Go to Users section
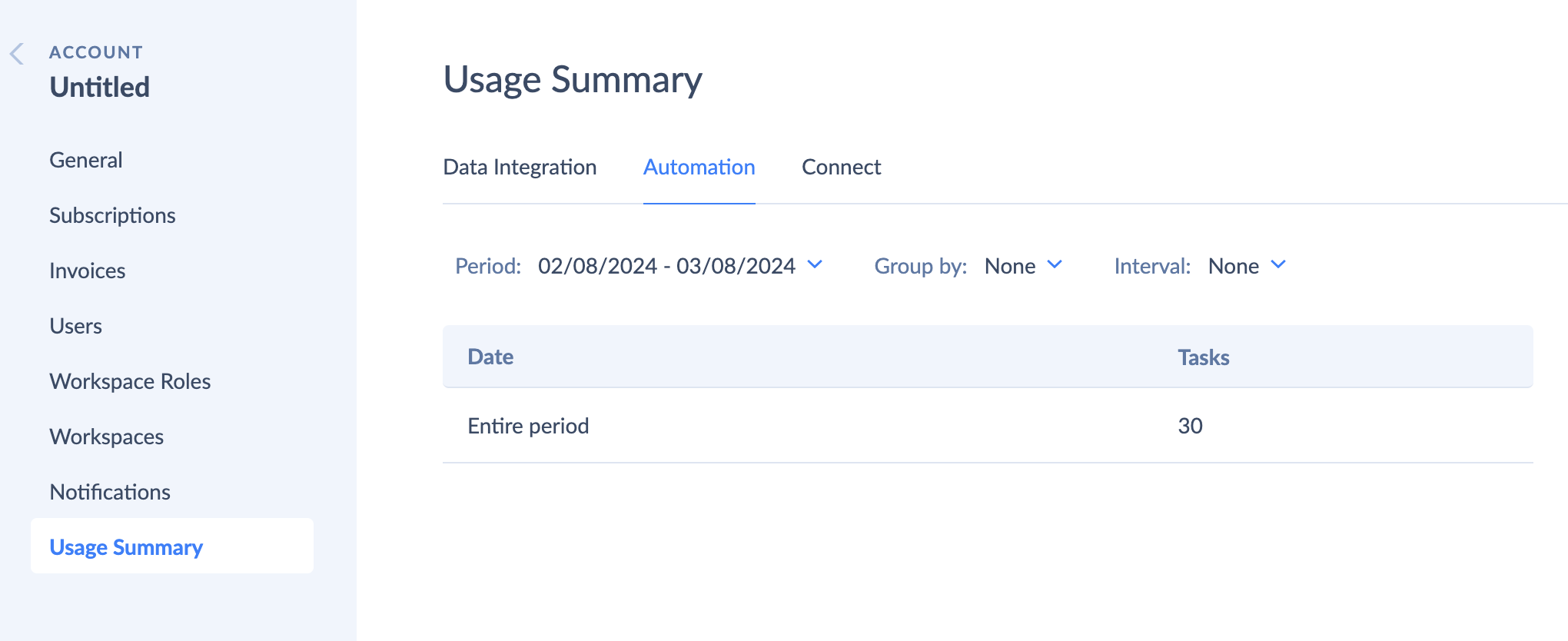The width and height of the screenshot is (1568, 641). pos(76,326)
